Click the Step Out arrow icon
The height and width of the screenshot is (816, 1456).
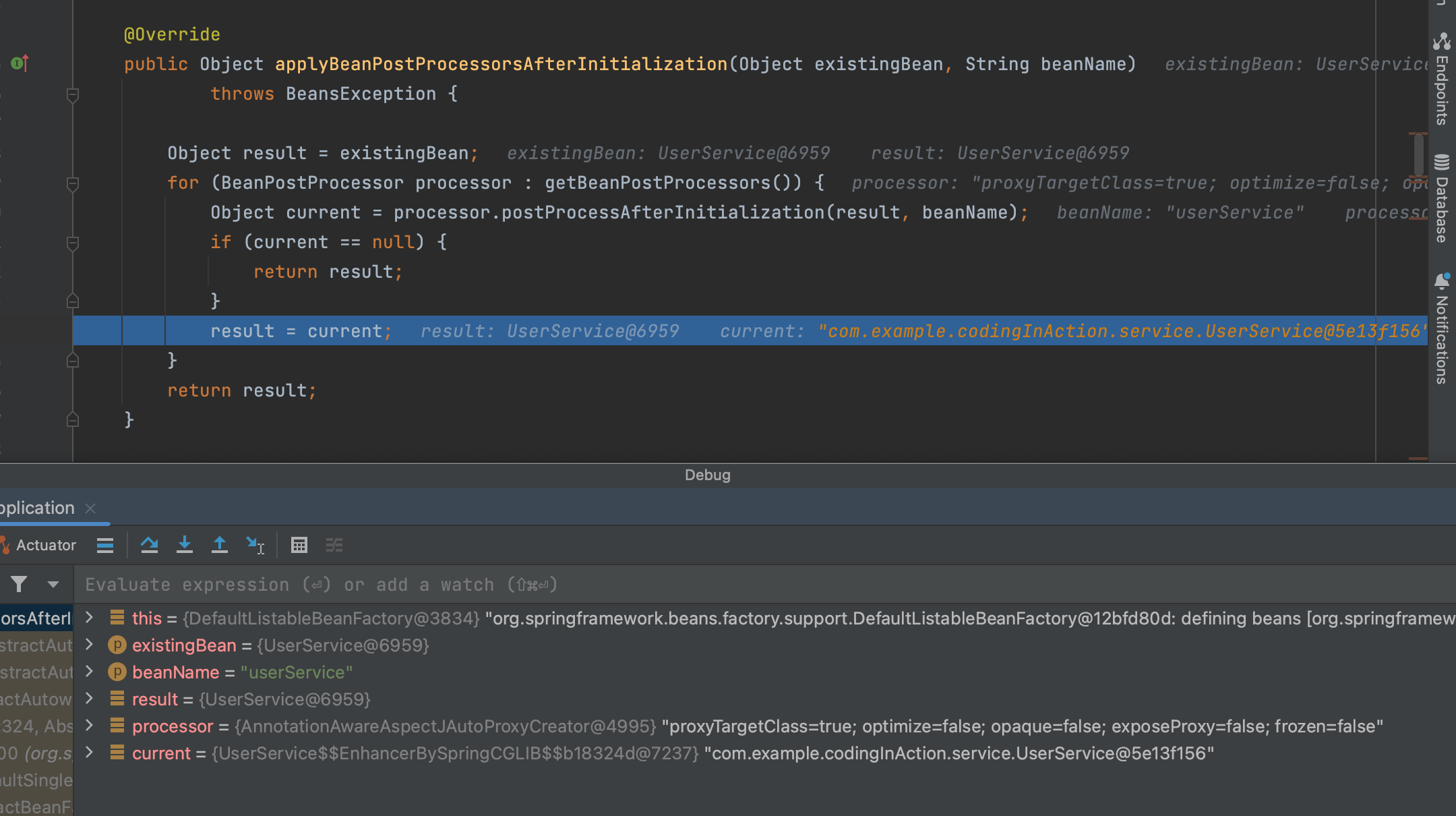pyautogui.click(x=219, y=545)
